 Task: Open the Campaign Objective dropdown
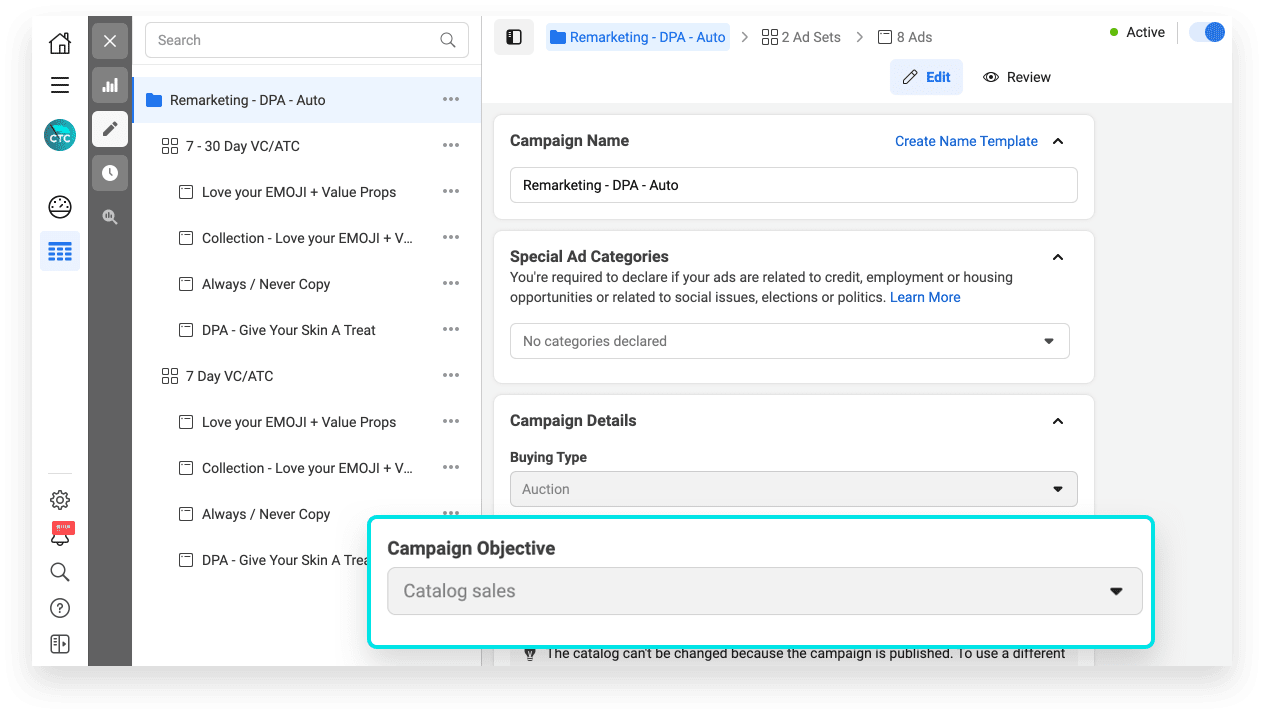click(x=764, y=592)
